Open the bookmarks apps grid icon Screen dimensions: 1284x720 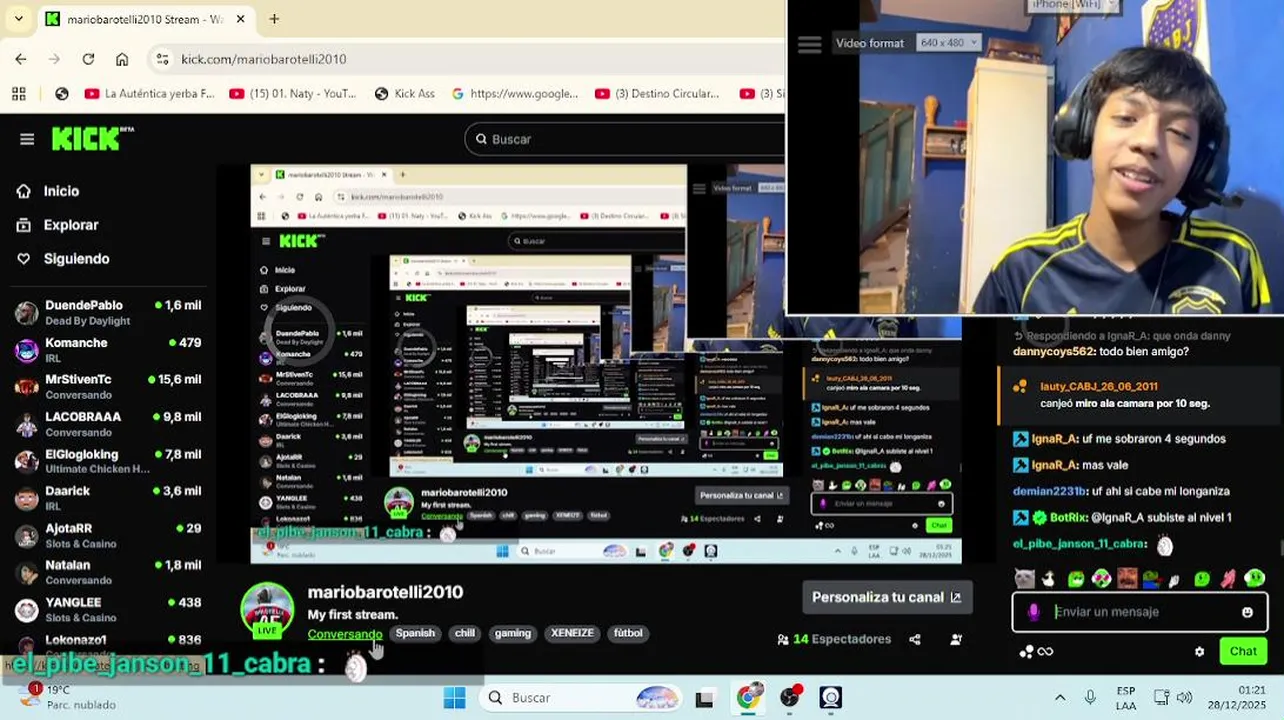(18, 94)
